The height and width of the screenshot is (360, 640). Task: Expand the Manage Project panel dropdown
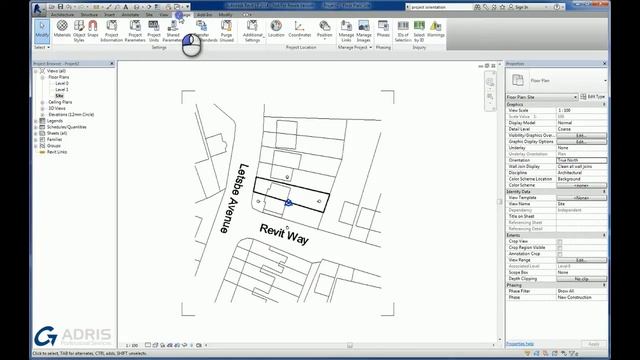355,47
